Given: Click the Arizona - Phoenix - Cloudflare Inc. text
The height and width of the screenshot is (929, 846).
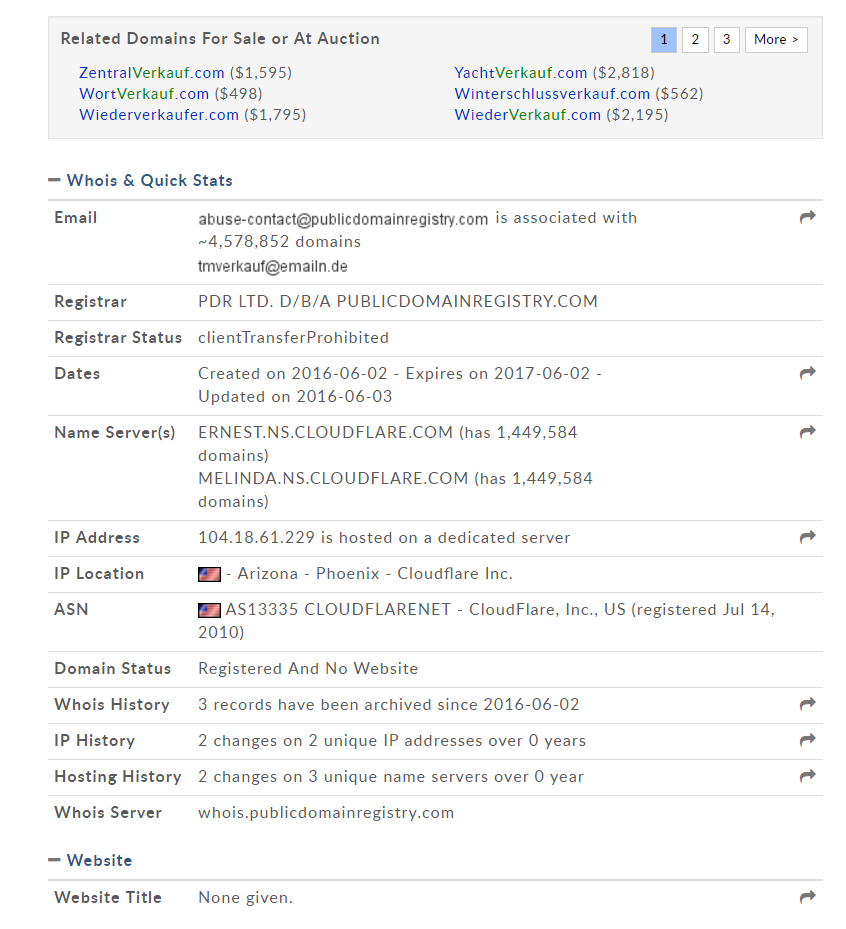Looking at the screenshot, I should [375, 574].
